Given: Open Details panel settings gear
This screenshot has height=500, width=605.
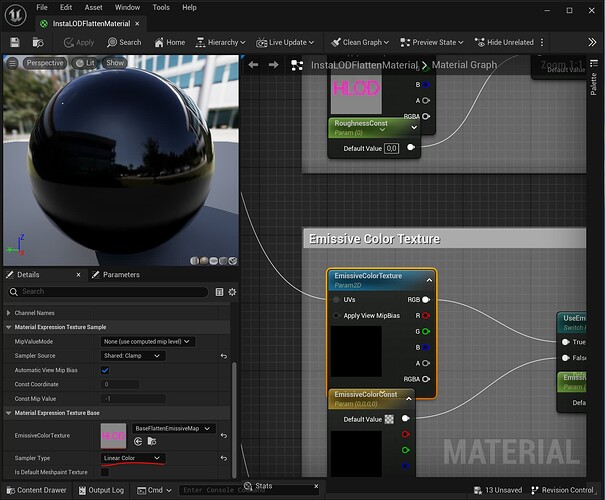Looking at the screenshot, I should pos(231,292).
